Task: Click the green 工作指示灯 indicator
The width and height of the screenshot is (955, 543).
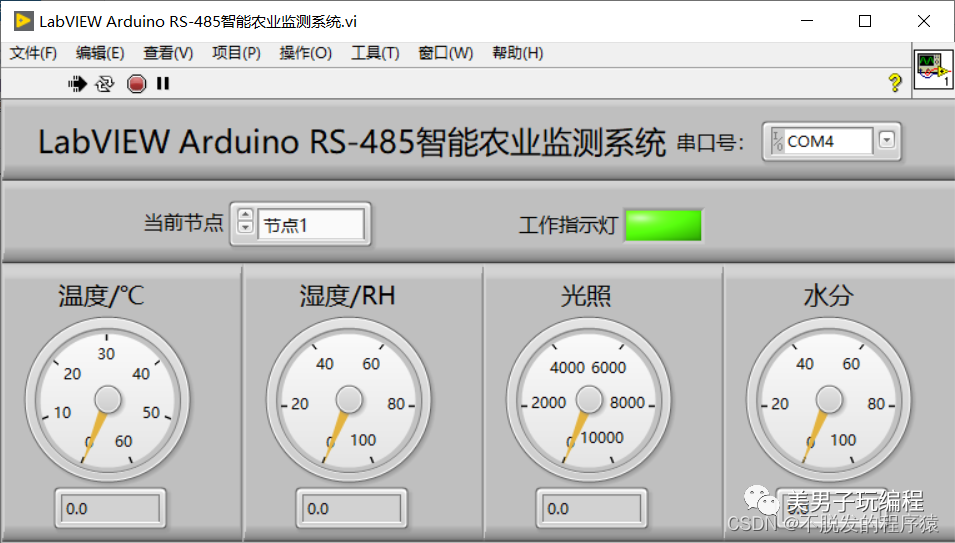Action: (x=663, y=225)
